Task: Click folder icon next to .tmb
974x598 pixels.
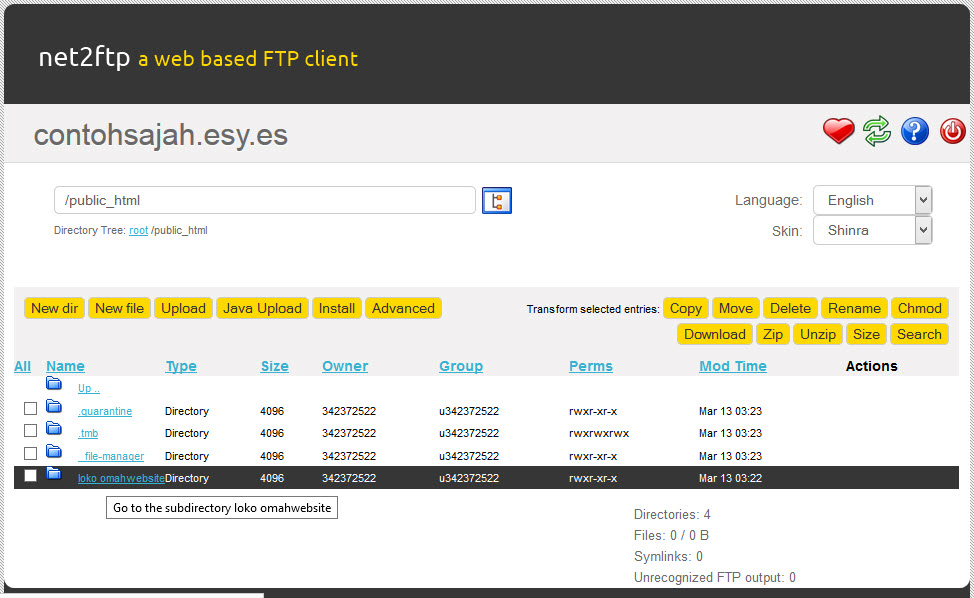Action: pyautogui.click(x=54, y=430)
